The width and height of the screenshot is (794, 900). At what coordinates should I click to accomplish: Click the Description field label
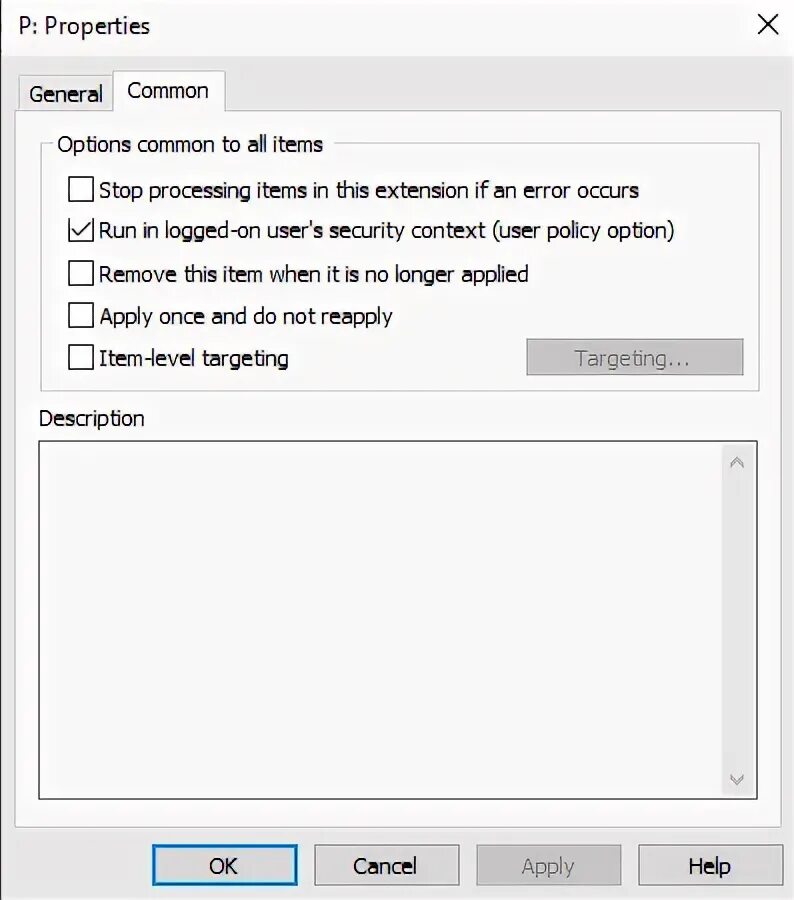pyautogui.click(x=92, y=418)
